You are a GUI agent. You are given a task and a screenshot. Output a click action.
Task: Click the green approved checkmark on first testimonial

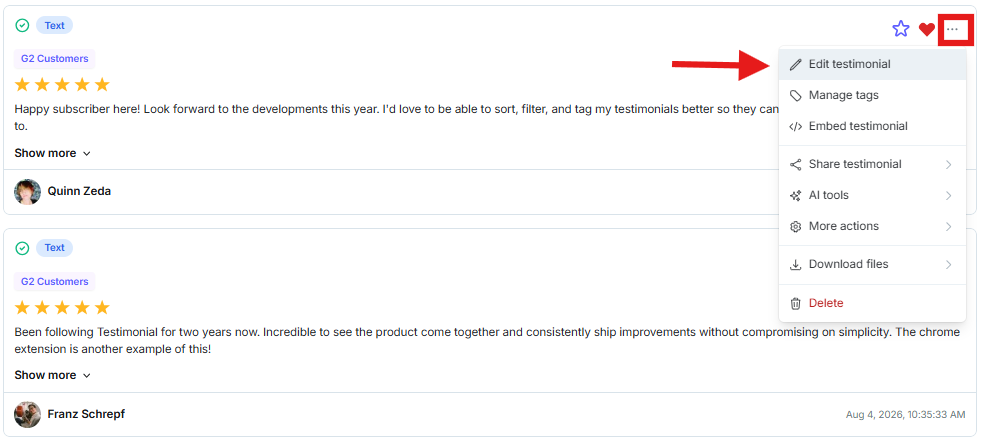(x=22, y=26)
